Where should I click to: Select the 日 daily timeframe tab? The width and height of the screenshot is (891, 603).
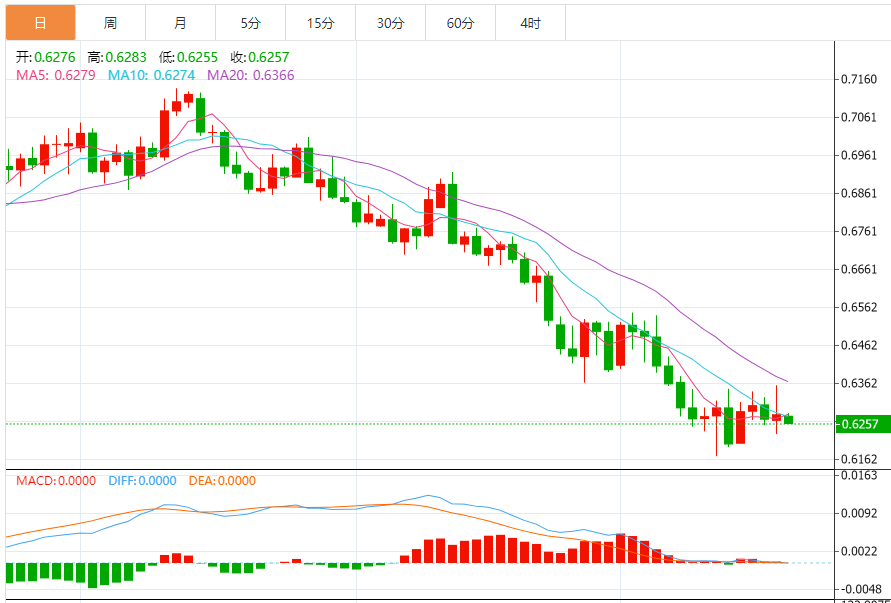tap(40, 23)
